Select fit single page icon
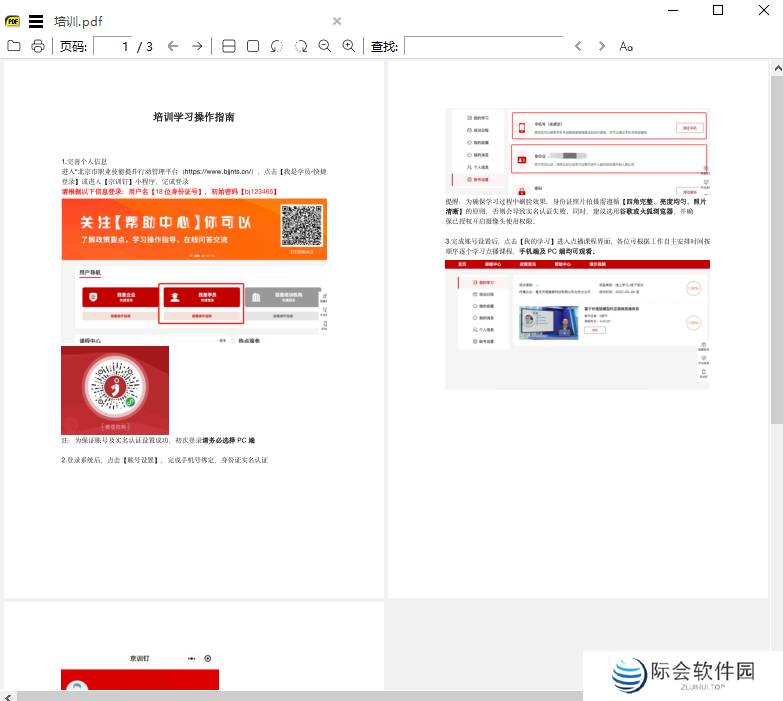The image size is (783, 701). tap(253, 46)
